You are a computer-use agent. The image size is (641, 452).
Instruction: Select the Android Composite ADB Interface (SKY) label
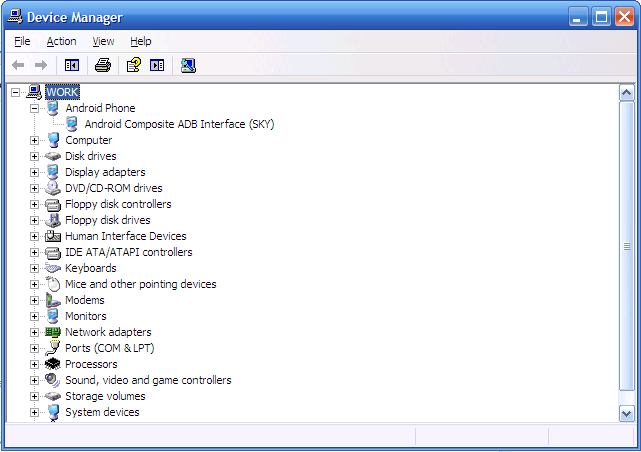(x=179, y=124)
